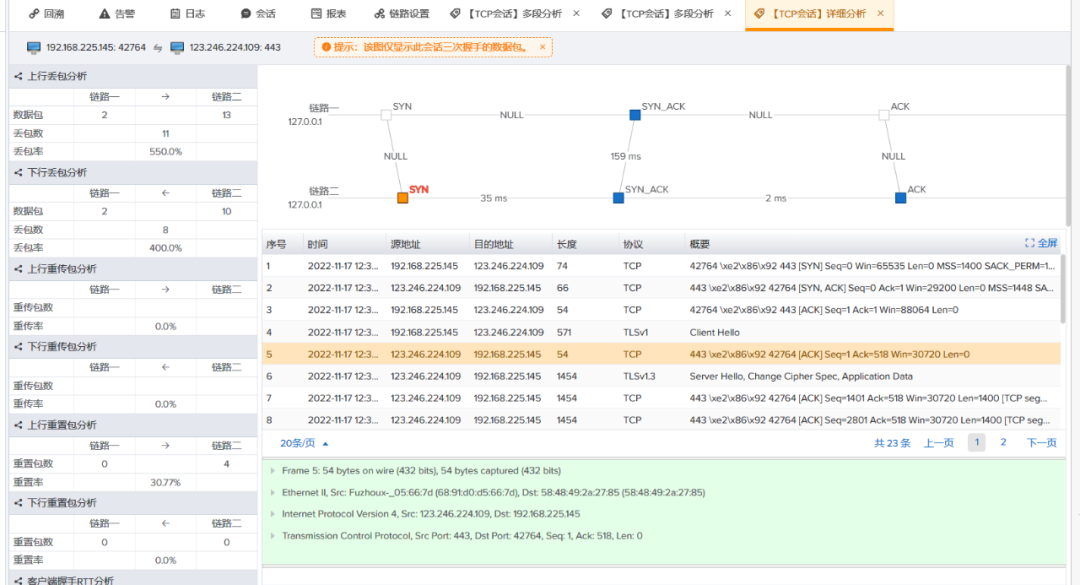The width and height of the screenshot is (1080, 585).
Task: Collapse the 下行重传包分析 section
Action: click(18, 347)
